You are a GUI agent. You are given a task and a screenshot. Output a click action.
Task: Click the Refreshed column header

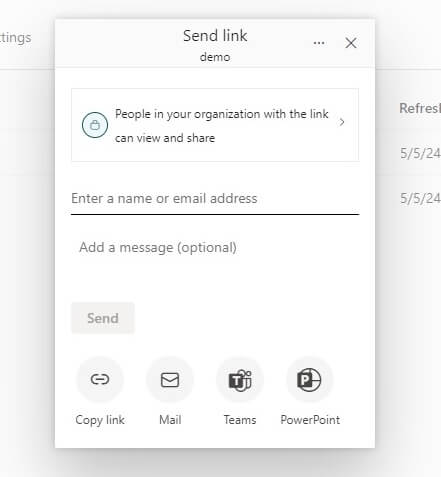coord(420,108)
